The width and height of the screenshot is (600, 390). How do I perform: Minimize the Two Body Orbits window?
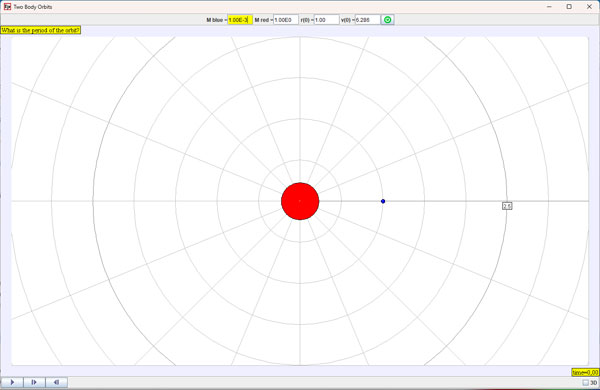coord(549,7)
